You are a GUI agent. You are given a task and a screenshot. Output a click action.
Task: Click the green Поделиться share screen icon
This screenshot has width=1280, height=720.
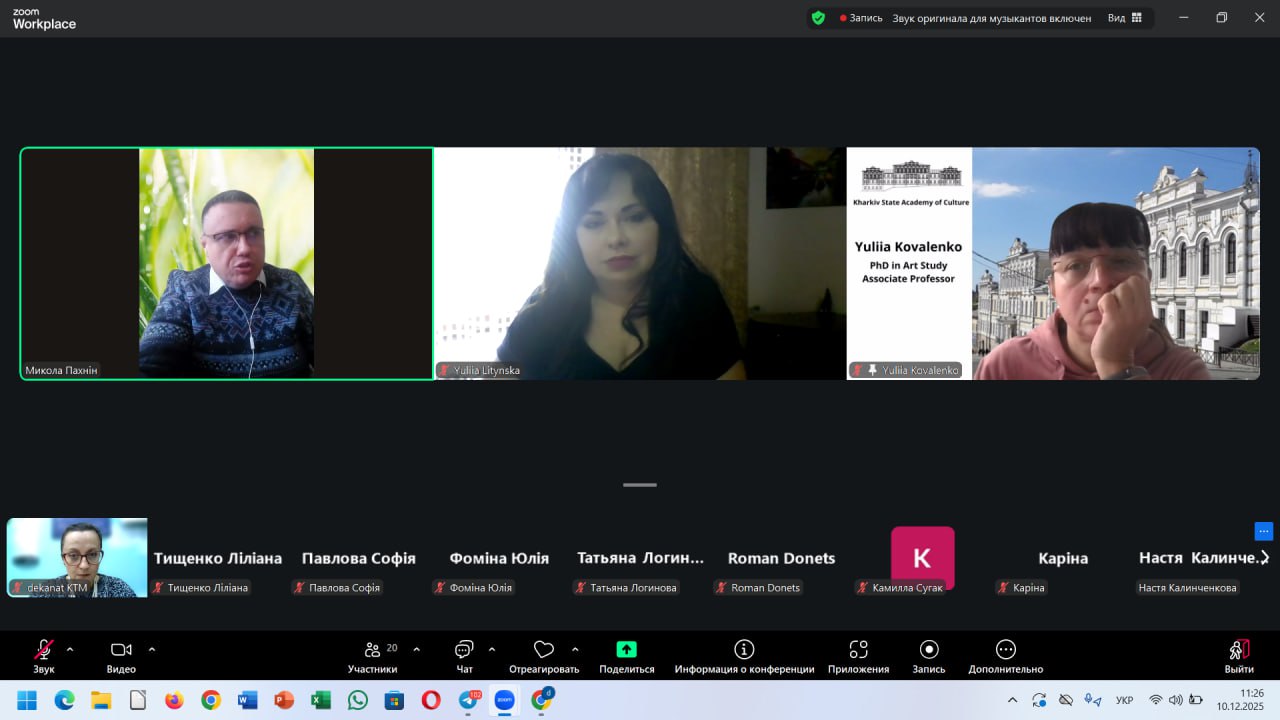point(626,650)
